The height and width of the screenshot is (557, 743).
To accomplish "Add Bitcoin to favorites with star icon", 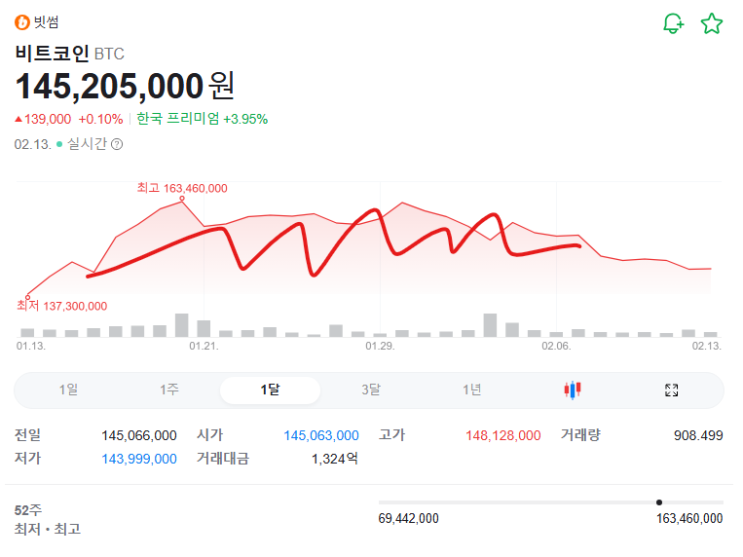I will point(711,24).
